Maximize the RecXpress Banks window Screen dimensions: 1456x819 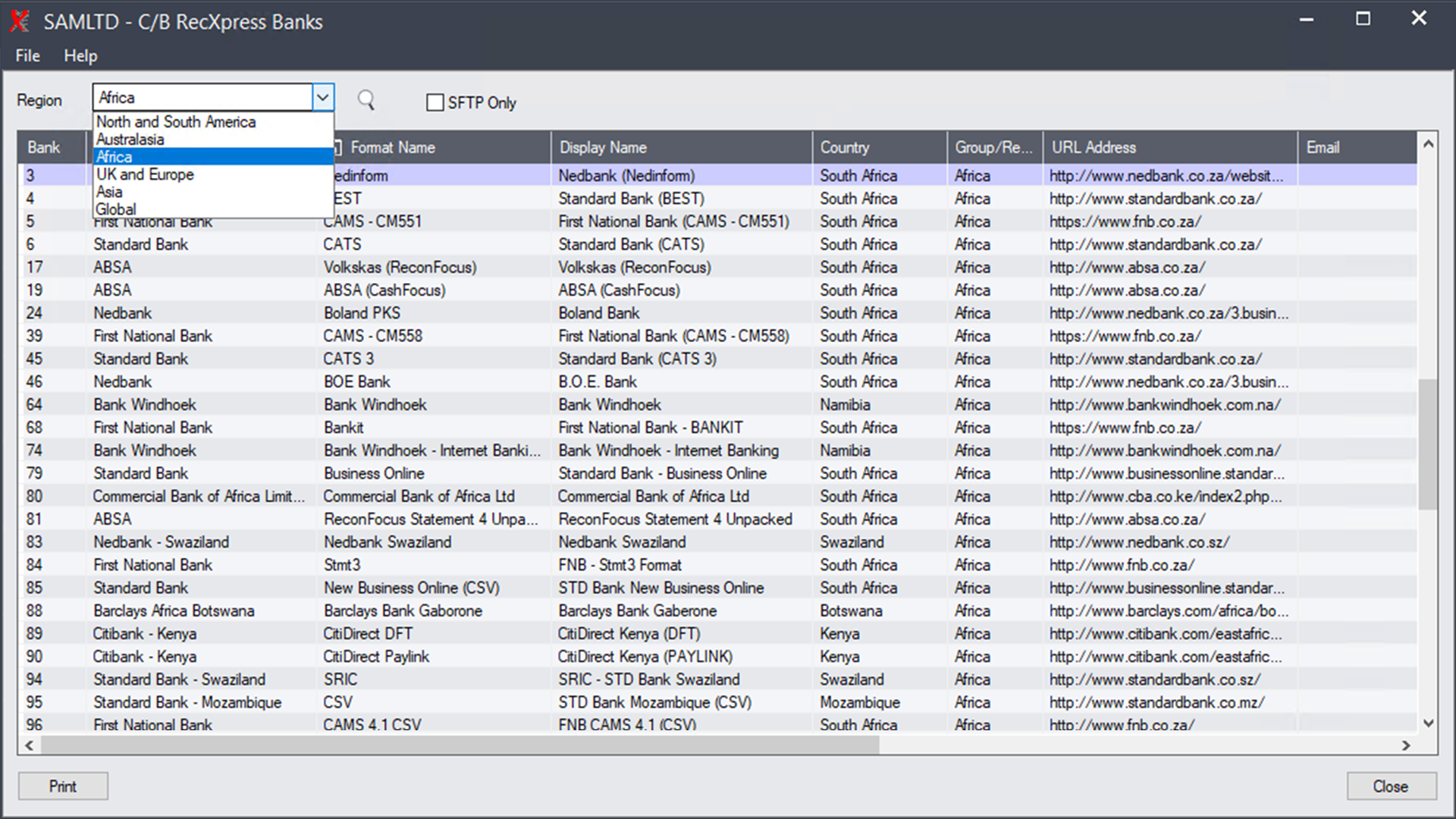pos(1363,19)
